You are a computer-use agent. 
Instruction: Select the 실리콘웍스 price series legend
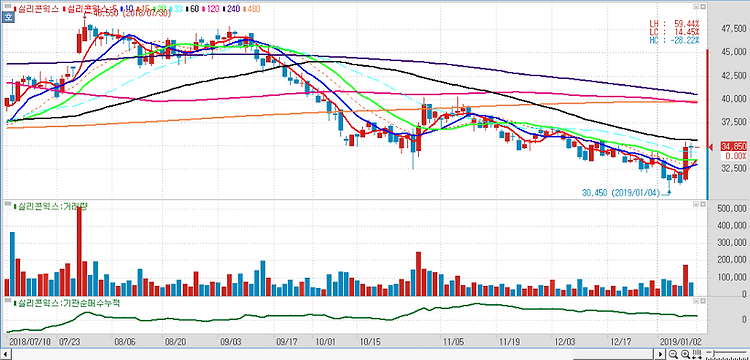pyautogui.click(x=36, y=9)
